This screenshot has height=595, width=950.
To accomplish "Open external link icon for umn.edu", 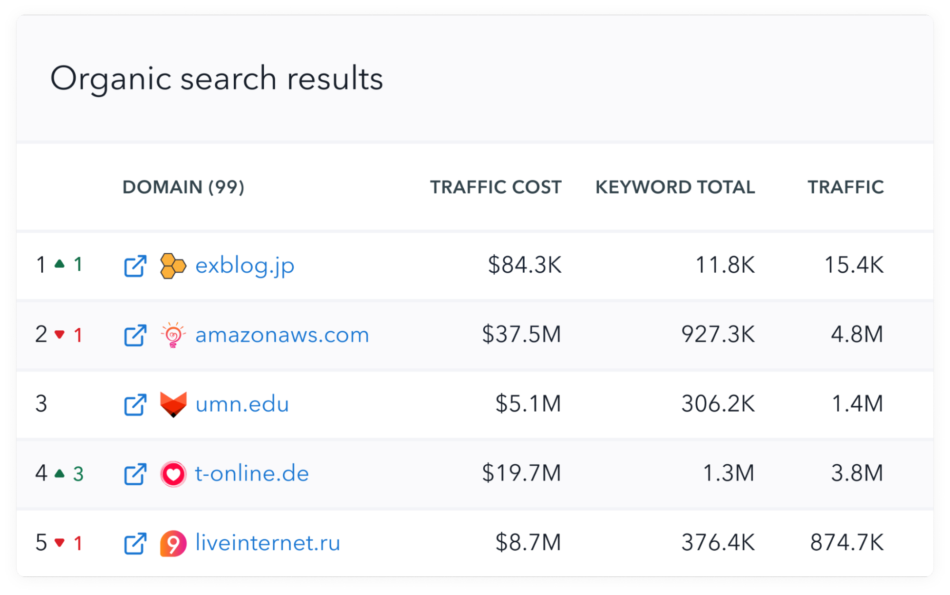I will 135,405.
